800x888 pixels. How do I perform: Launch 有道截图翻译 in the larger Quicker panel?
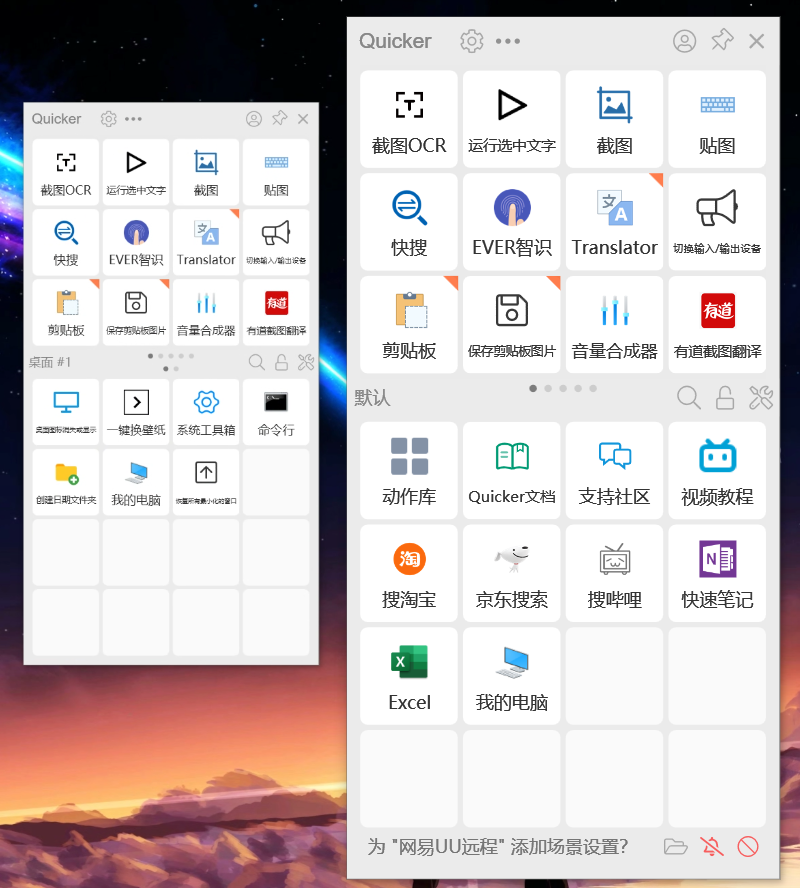point(717,325)
